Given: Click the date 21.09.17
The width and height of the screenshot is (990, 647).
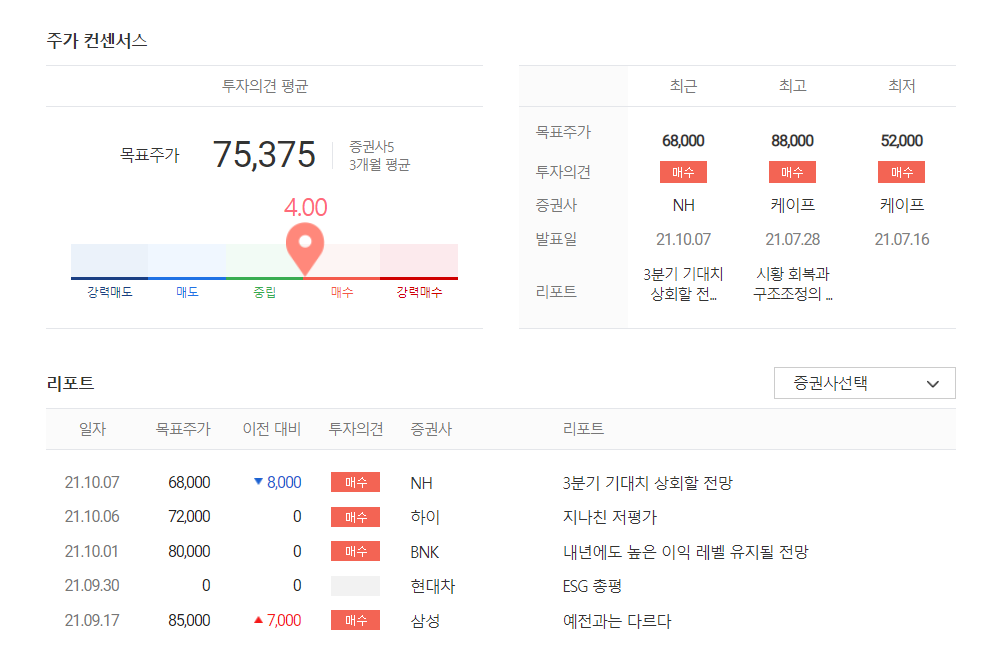Looking at the screenshot, I should coord(92,620).
